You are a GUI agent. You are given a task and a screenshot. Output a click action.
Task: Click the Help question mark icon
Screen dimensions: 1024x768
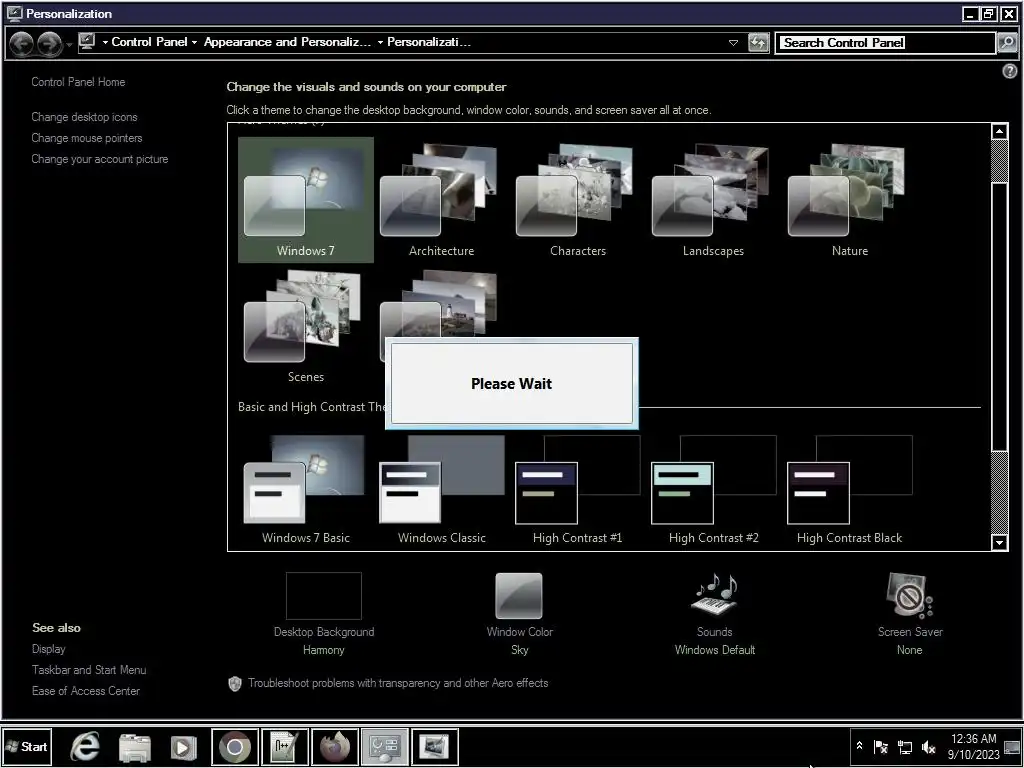[x=1010, y=71]
